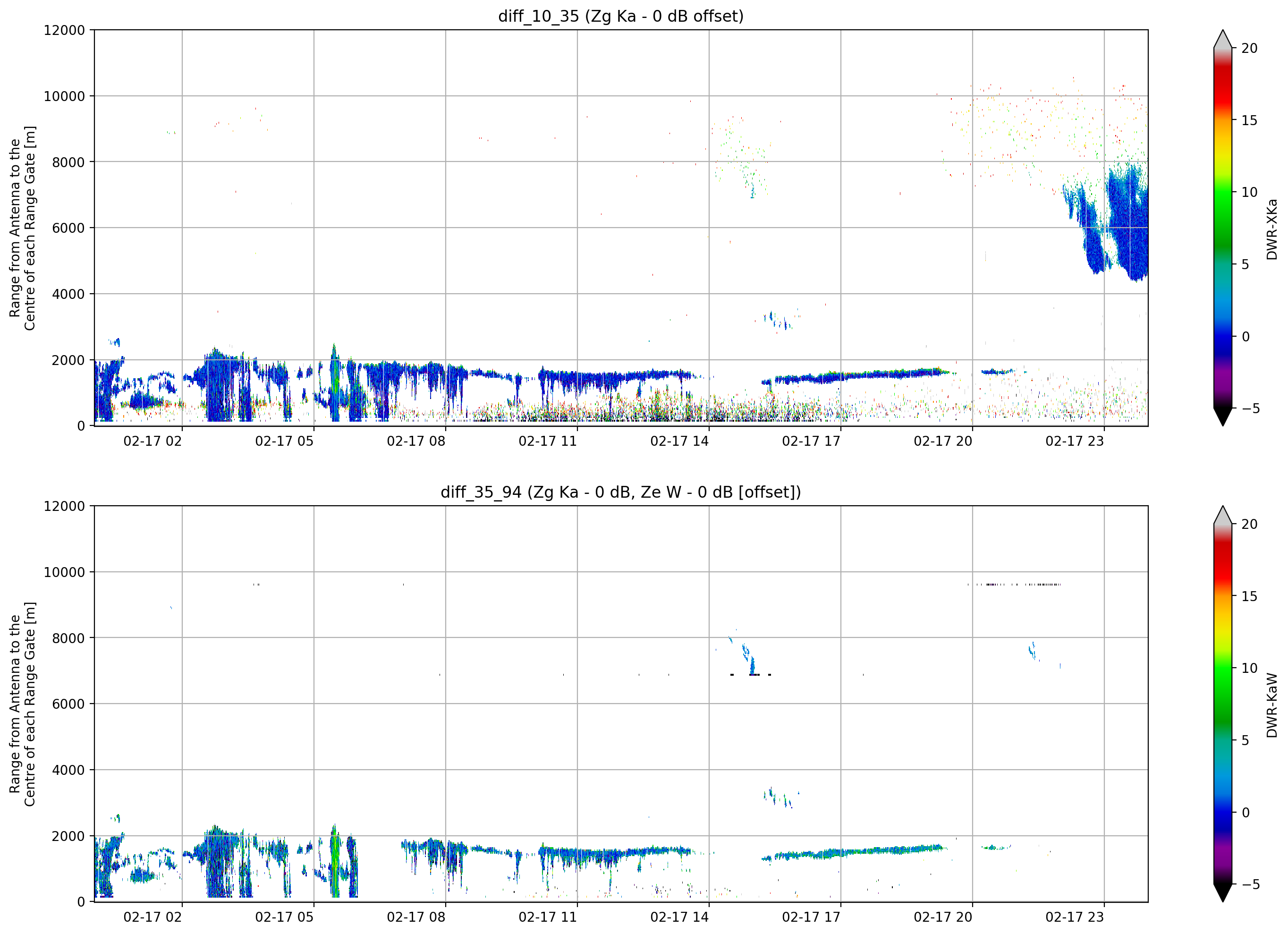Click the 8000 tick on bottom plot
This screenshot has height=934, width=1288.
(x=68, y=638)
